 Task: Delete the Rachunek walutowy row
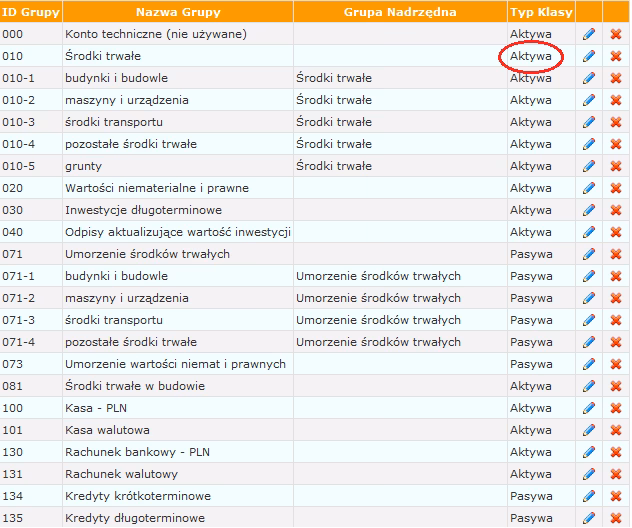pos(616,474)
